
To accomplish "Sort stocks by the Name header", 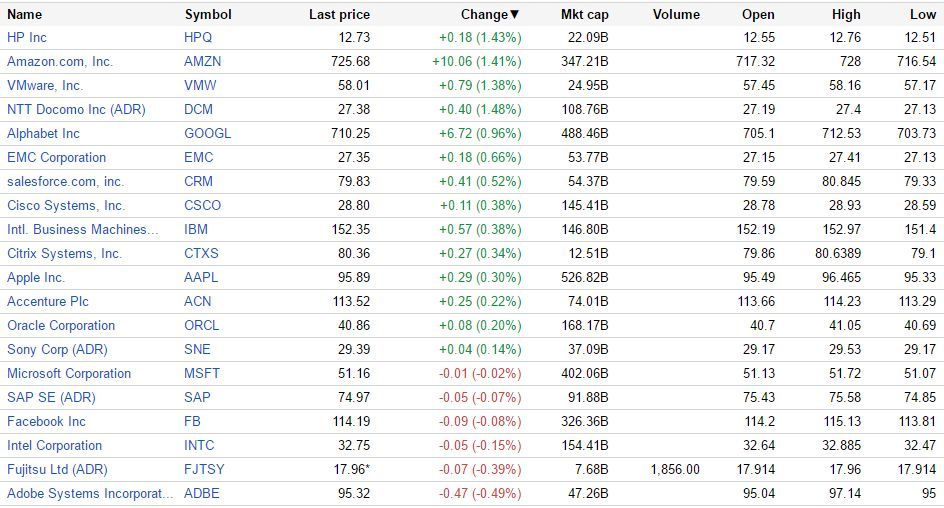I will [25, 14].
